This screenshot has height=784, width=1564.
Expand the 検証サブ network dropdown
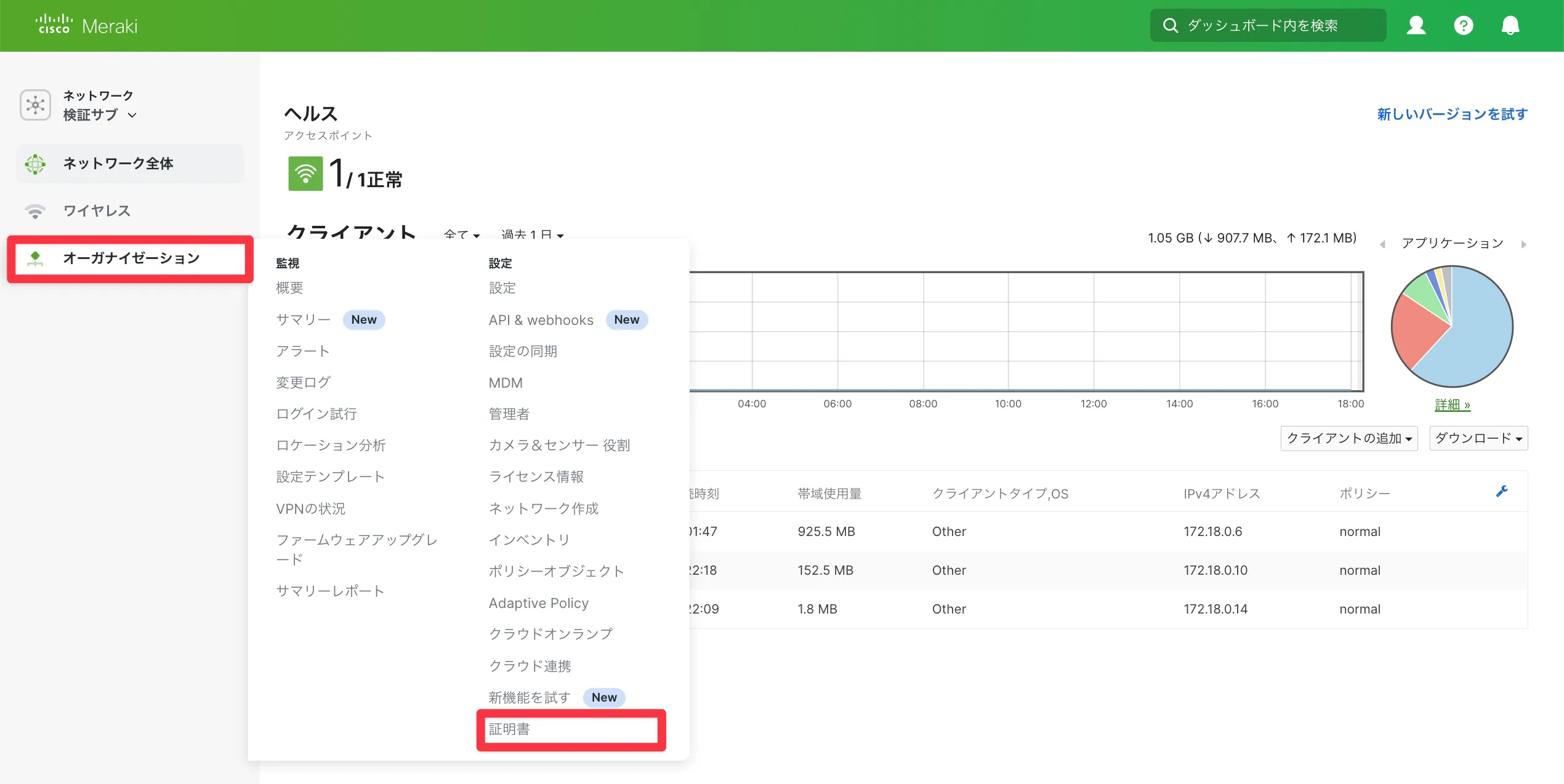coord(100,115)
